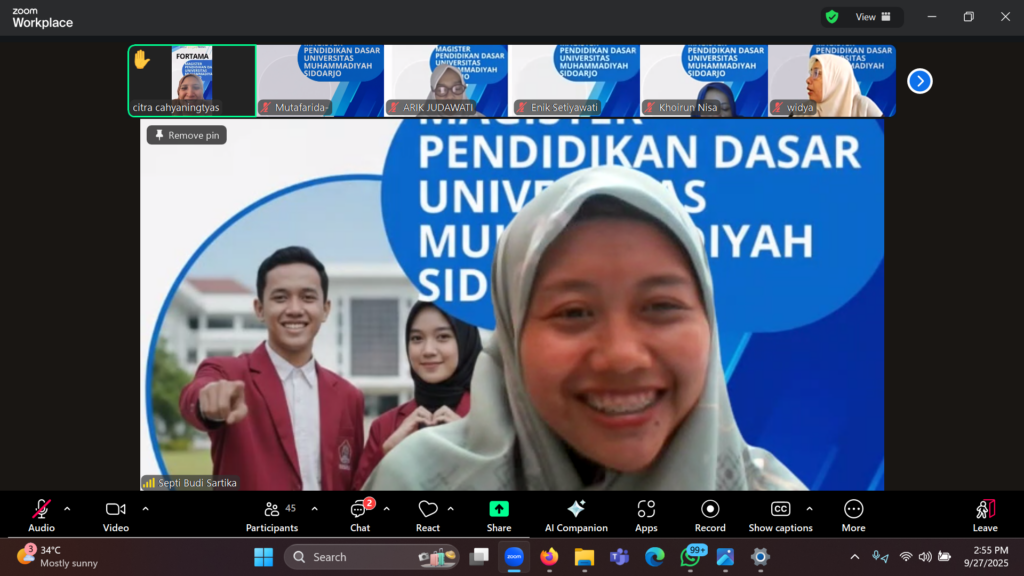Open Zoom Apps
This screenshot has width=1024, height=576.
coord(646,515)
